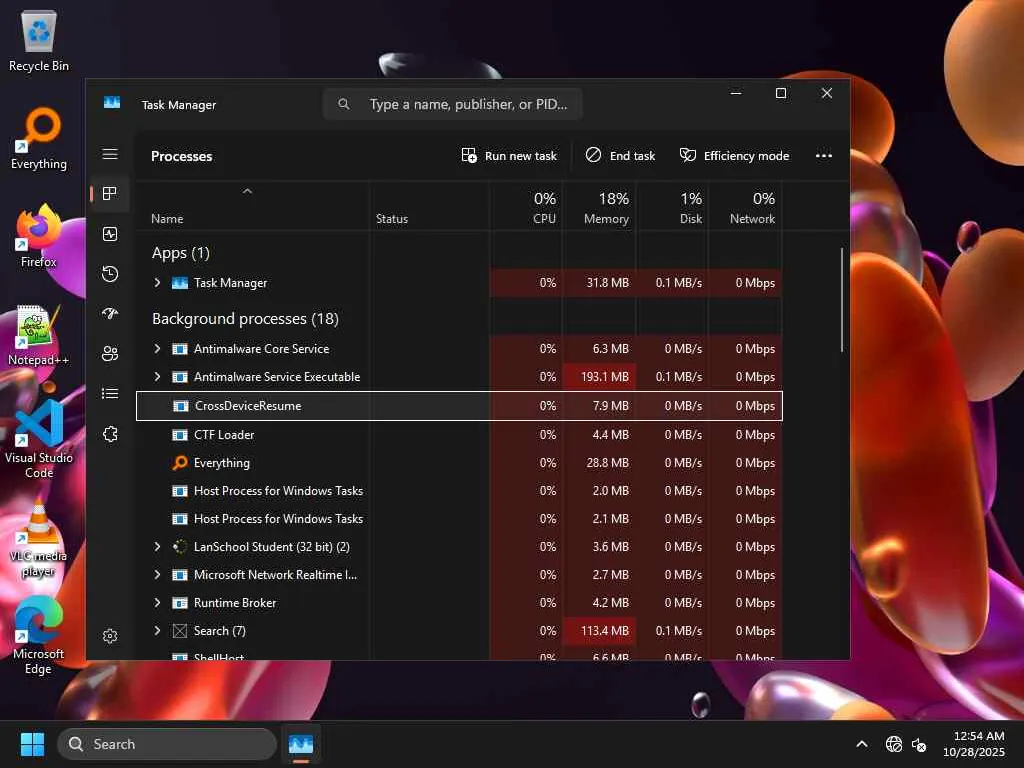
Task: Click the taskbar Search box
Action: point(167,744)
